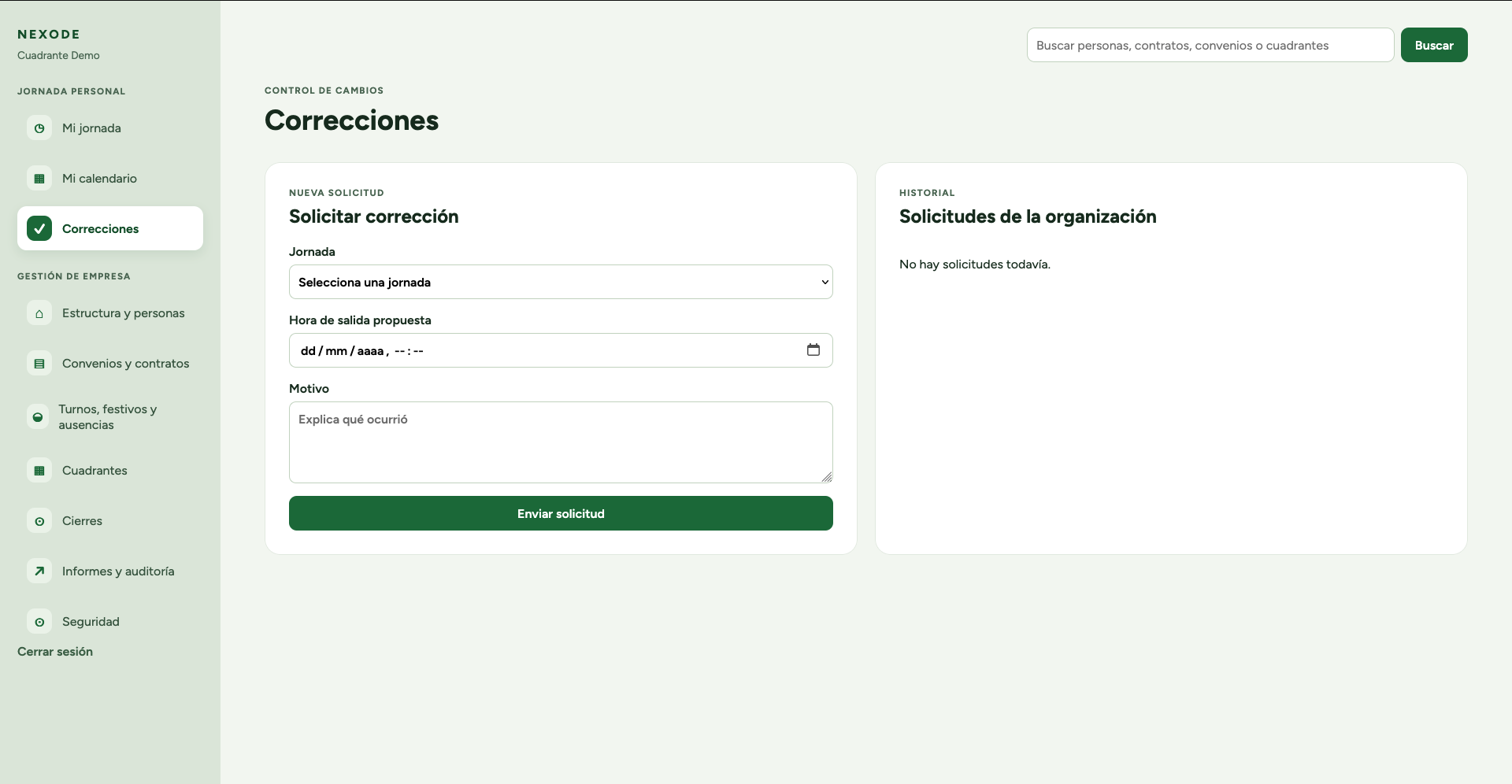The height and width of the screenshot is (784, 1512).
Task: Open the Cierres page
Action: (110, 521)
